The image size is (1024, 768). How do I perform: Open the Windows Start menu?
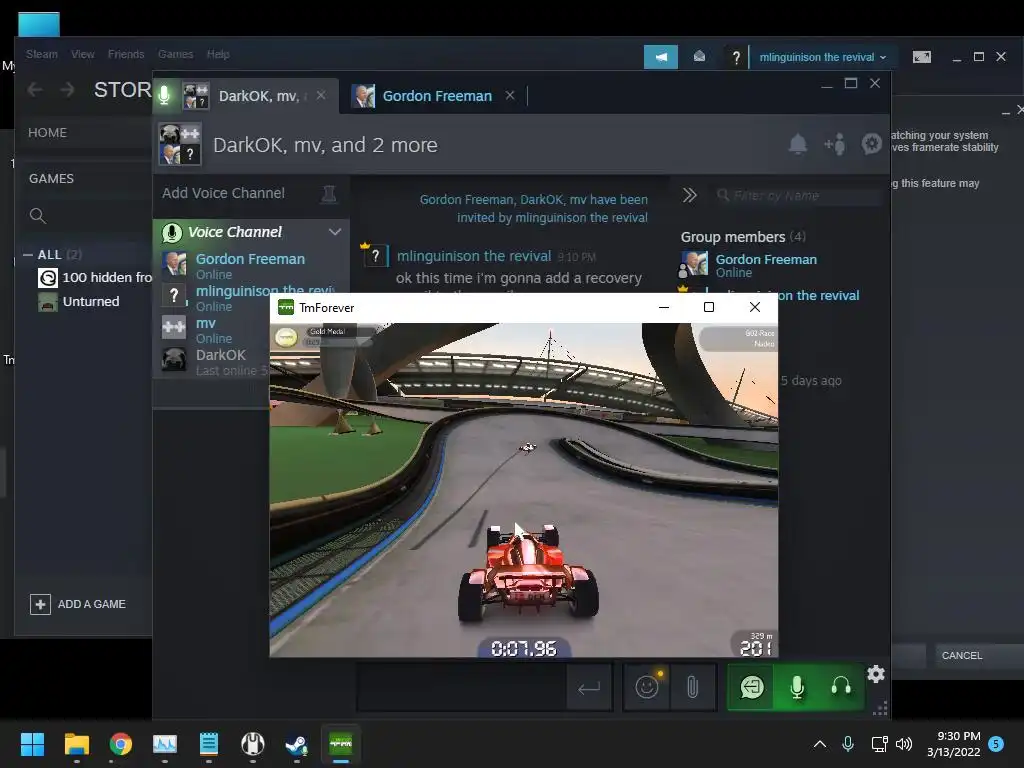point(32,744)
